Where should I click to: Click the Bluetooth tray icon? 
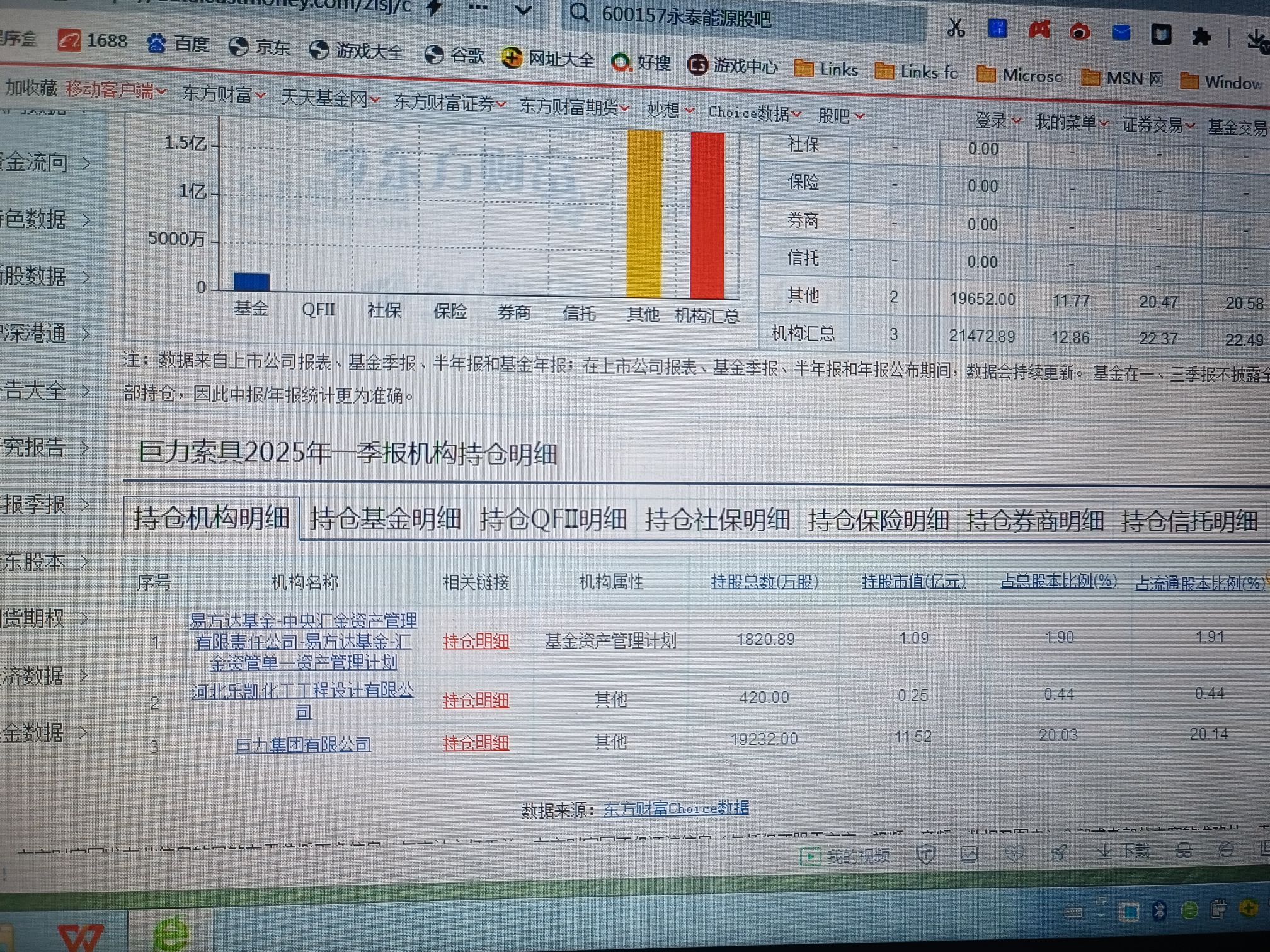tap(1159, 910)
